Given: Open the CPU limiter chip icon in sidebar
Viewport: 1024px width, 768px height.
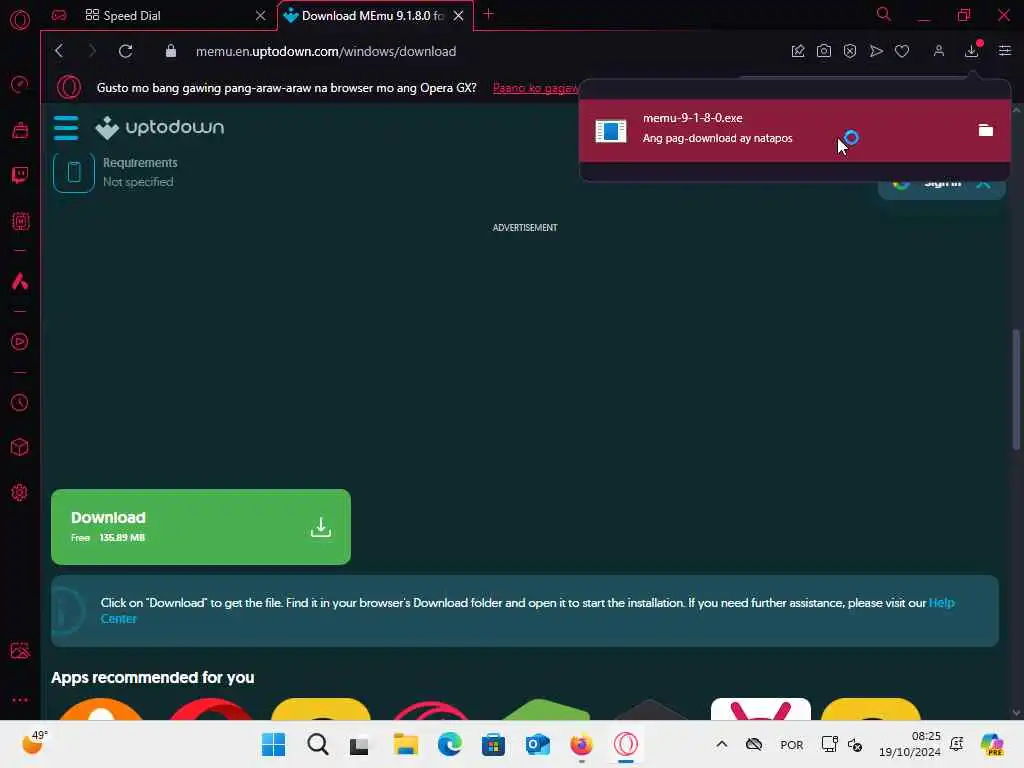Looking at the screenshot, I should pyautogui.click(x=20, y=221).
